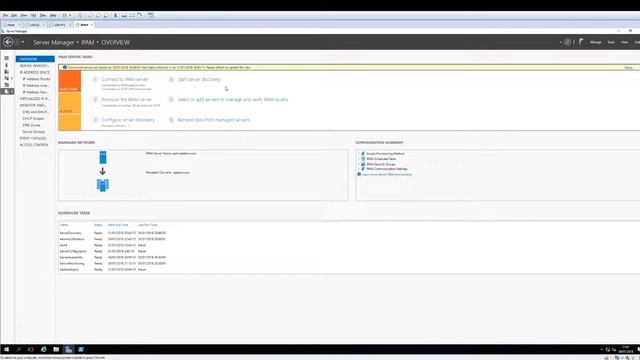Select the AddressExpiry scheduled task row
640x360 pixels.
113,270
